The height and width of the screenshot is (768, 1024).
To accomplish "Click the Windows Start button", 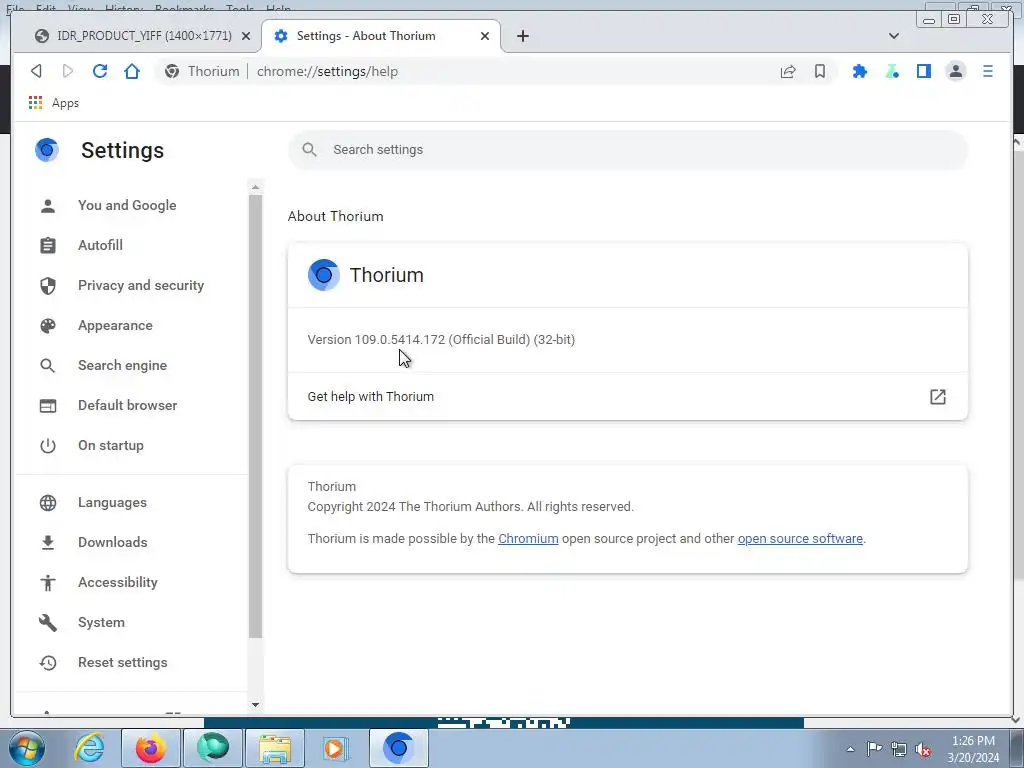I will click(x=27, y=748).
